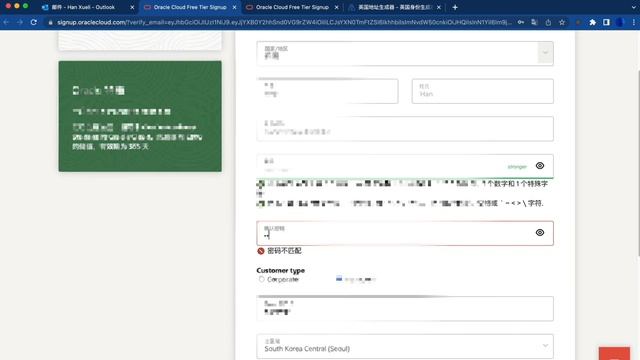Open the Extensions puzzle menu

(593, 22)
